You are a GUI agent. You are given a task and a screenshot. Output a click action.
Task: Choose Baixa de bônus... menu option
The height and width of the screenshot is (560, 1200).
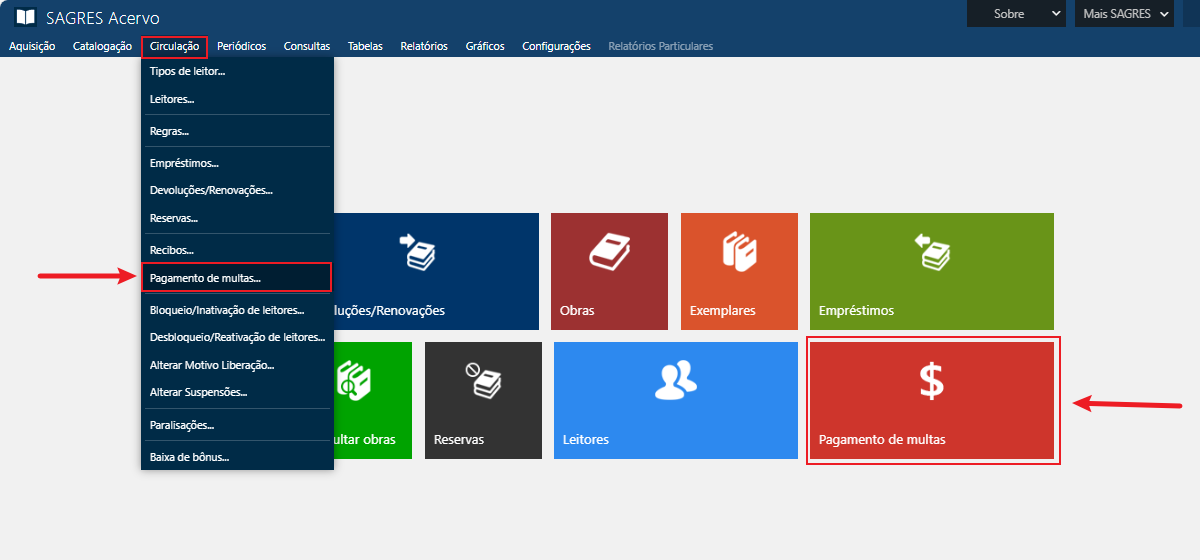pos(189,457)
